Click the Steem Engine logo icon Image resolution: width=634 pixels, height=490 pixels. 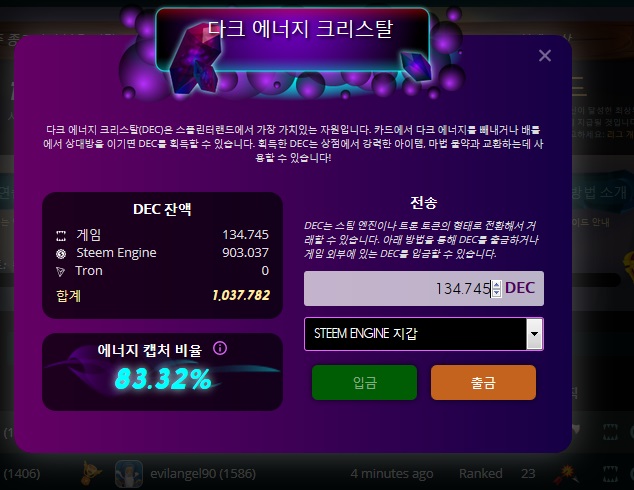click(x=61, y=253)
